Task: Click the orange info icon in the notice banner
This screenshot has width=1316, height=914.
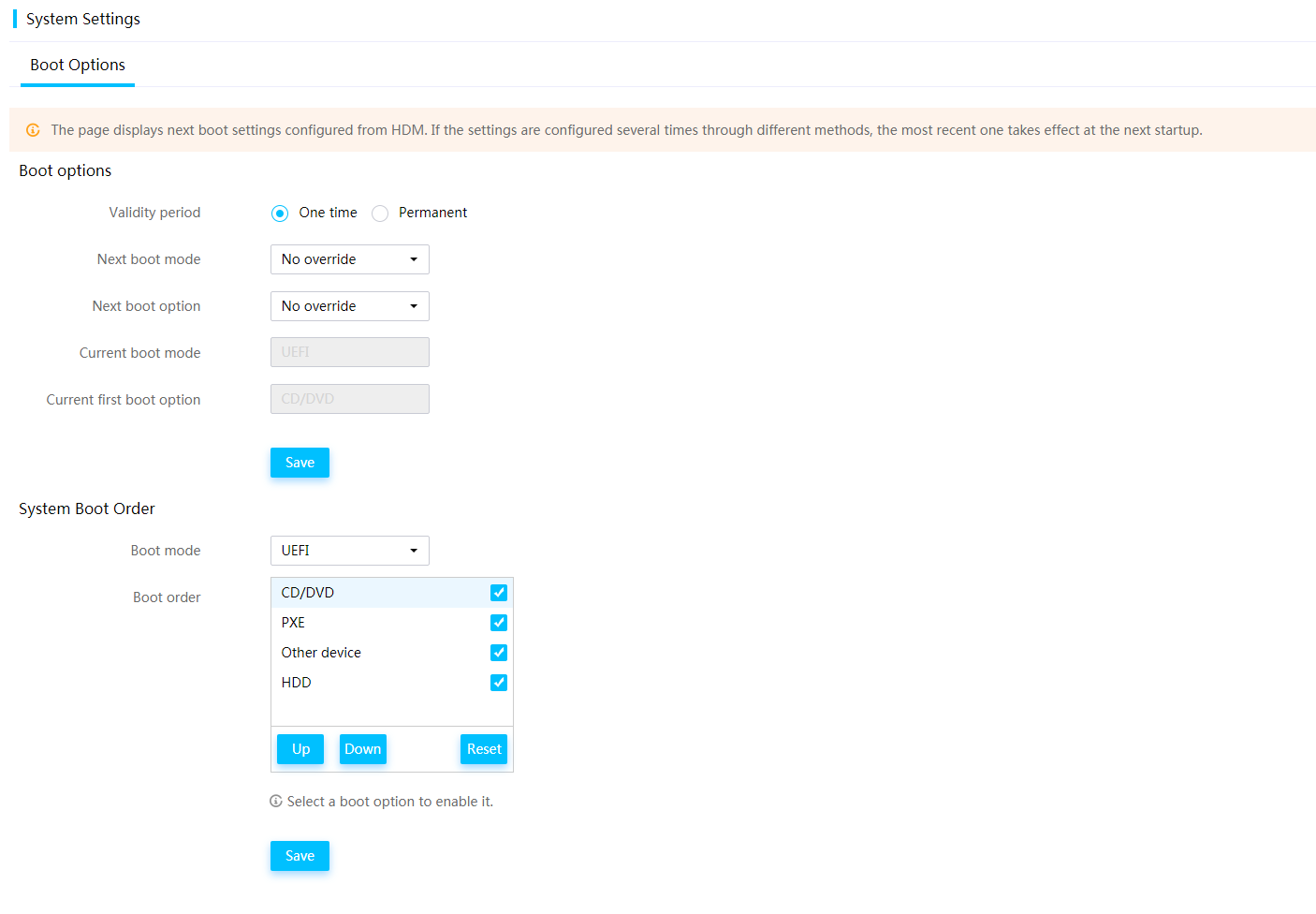Action: coord(33,130)
